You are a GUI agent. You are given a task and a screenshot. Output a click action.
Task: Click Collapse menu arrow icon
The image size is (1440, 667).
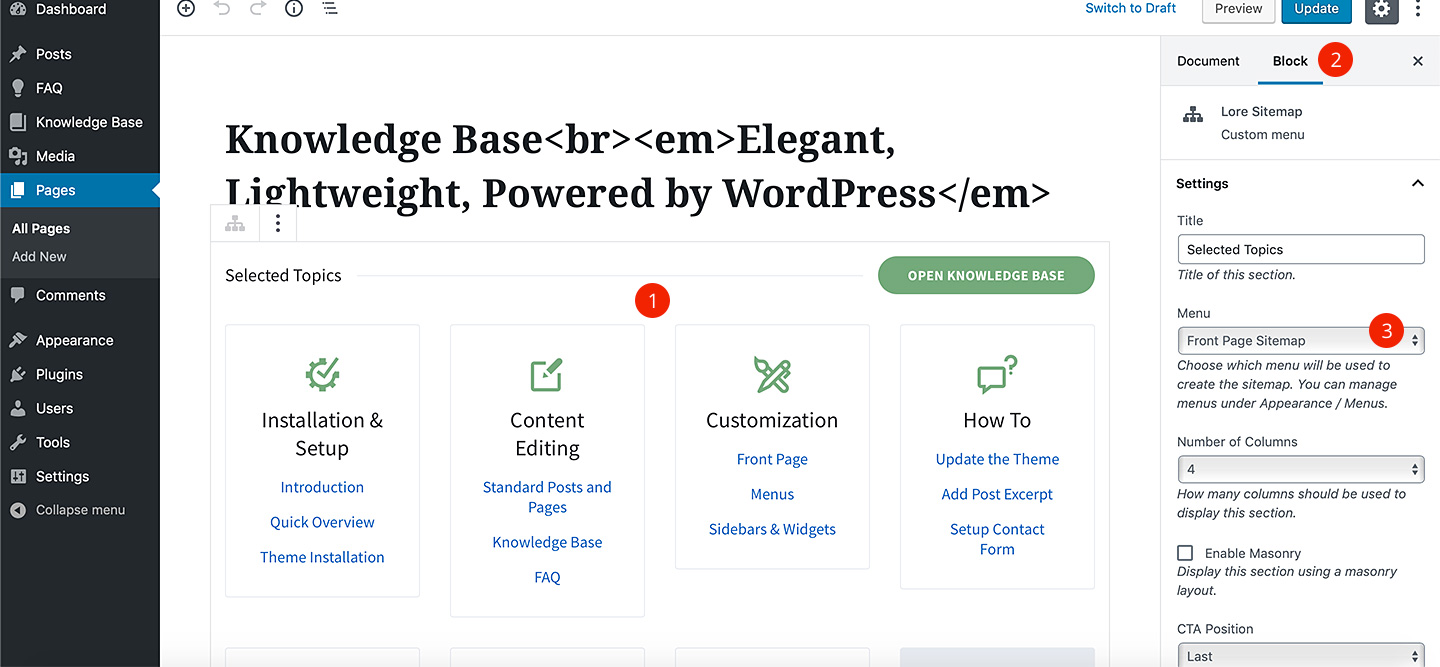point(18,510)
